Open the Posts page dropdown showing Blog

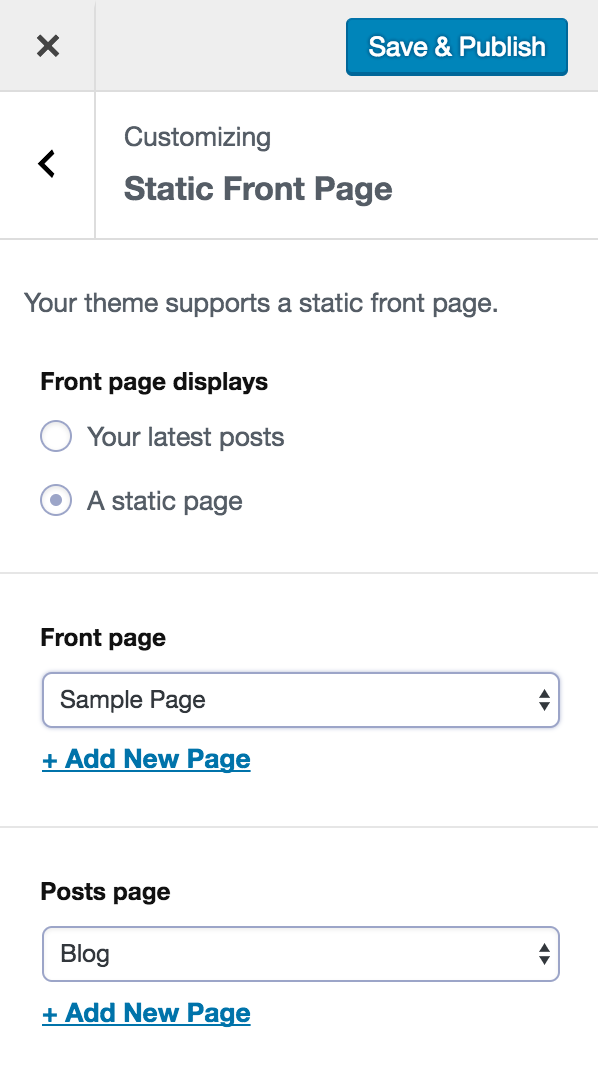point(300,954)
